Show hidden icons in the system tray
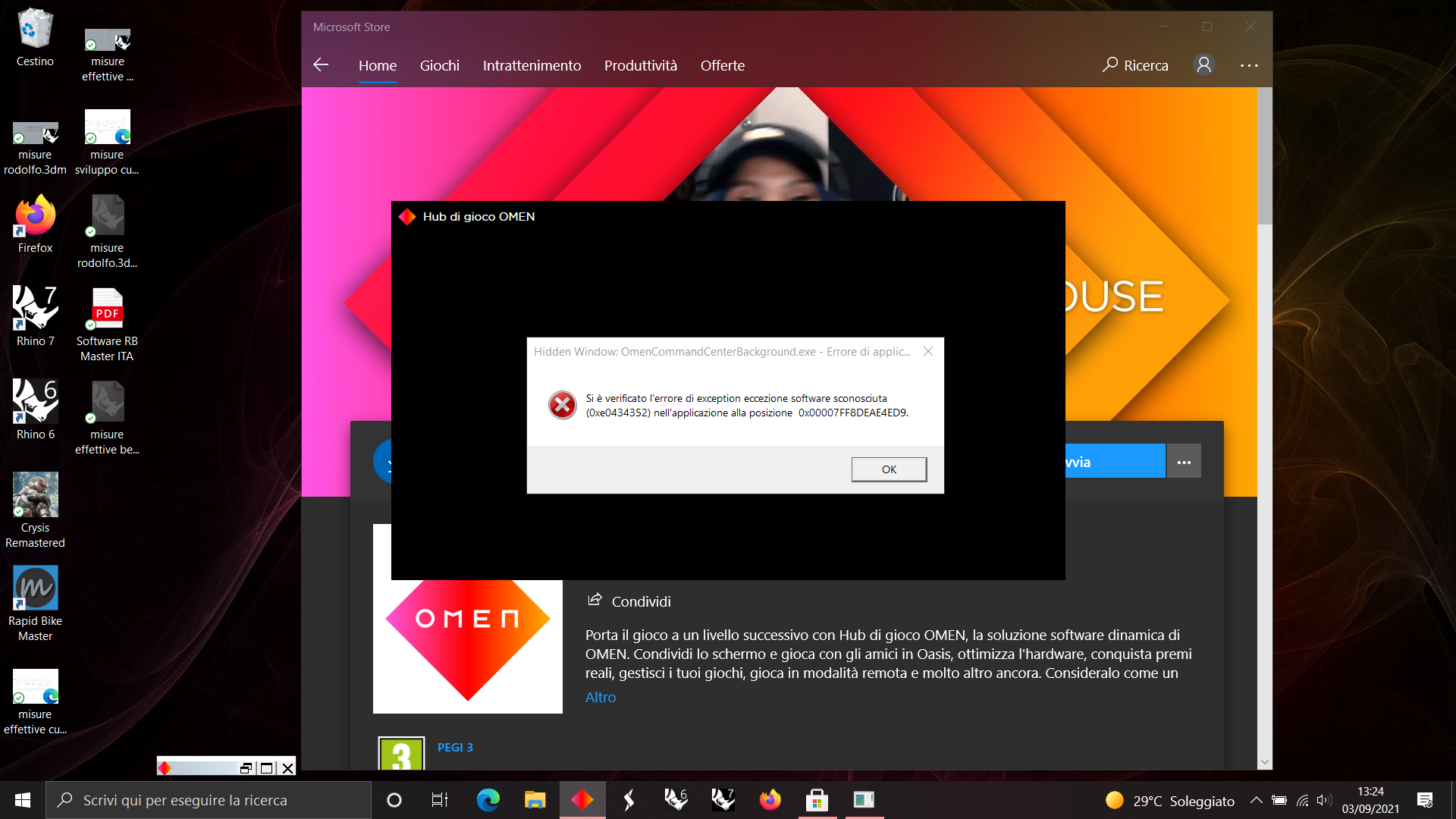The image size is (1456, 819). [x=1257, y=800]
